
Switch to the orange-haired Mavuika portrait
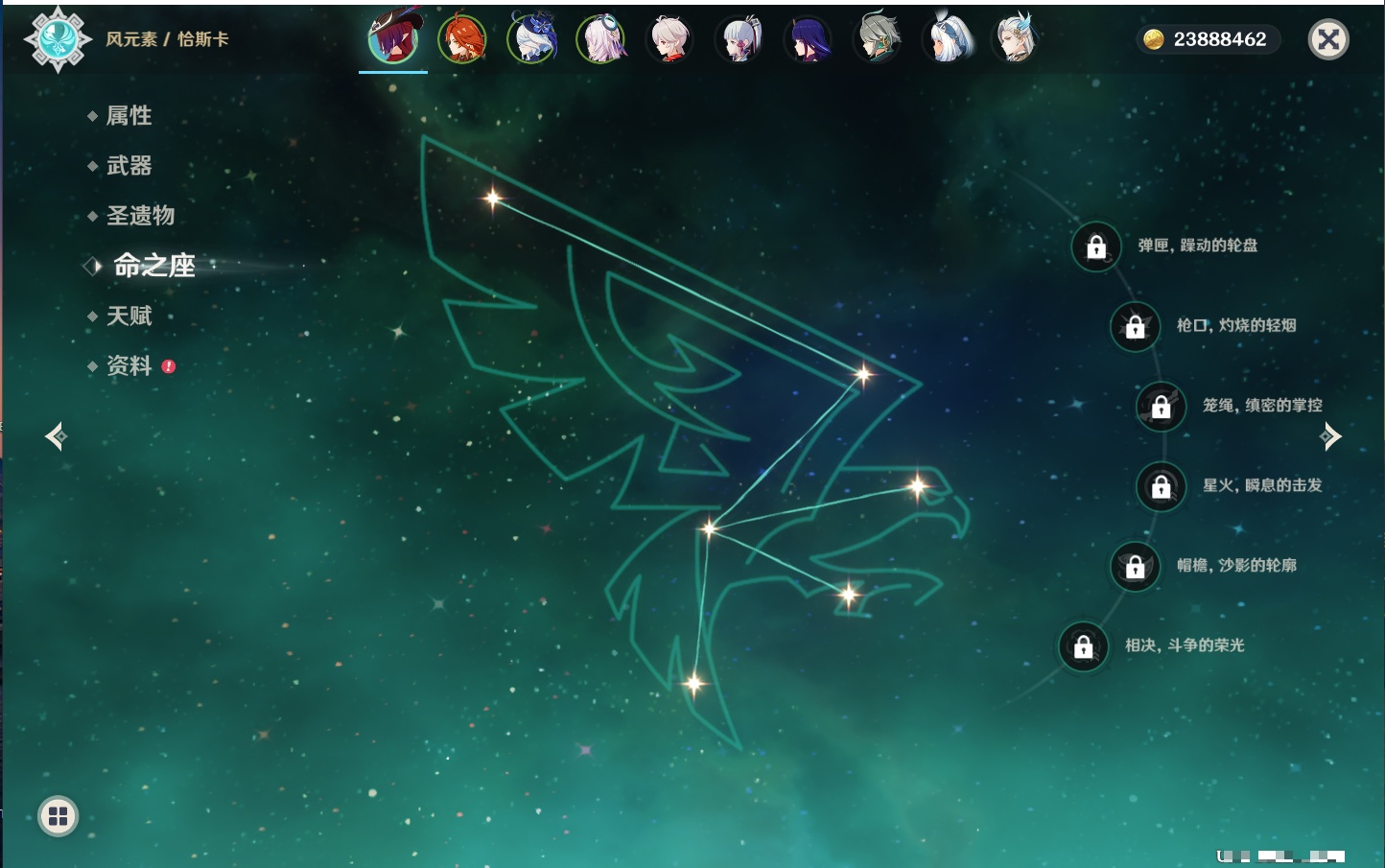462,39
